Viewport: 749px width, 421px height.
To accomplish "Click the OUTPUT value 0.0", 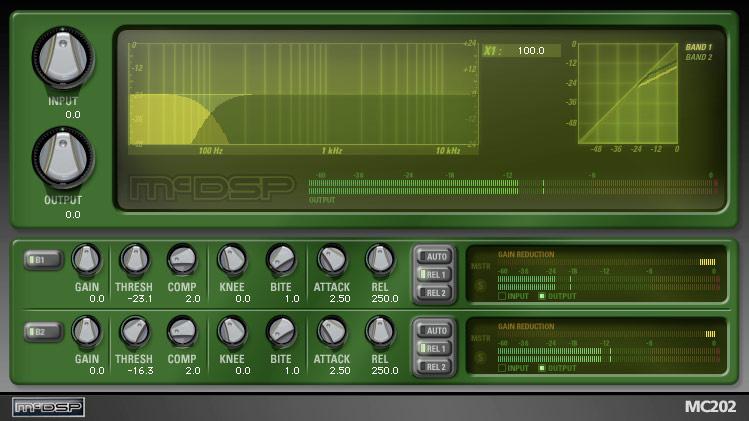I will coord(73,215).
